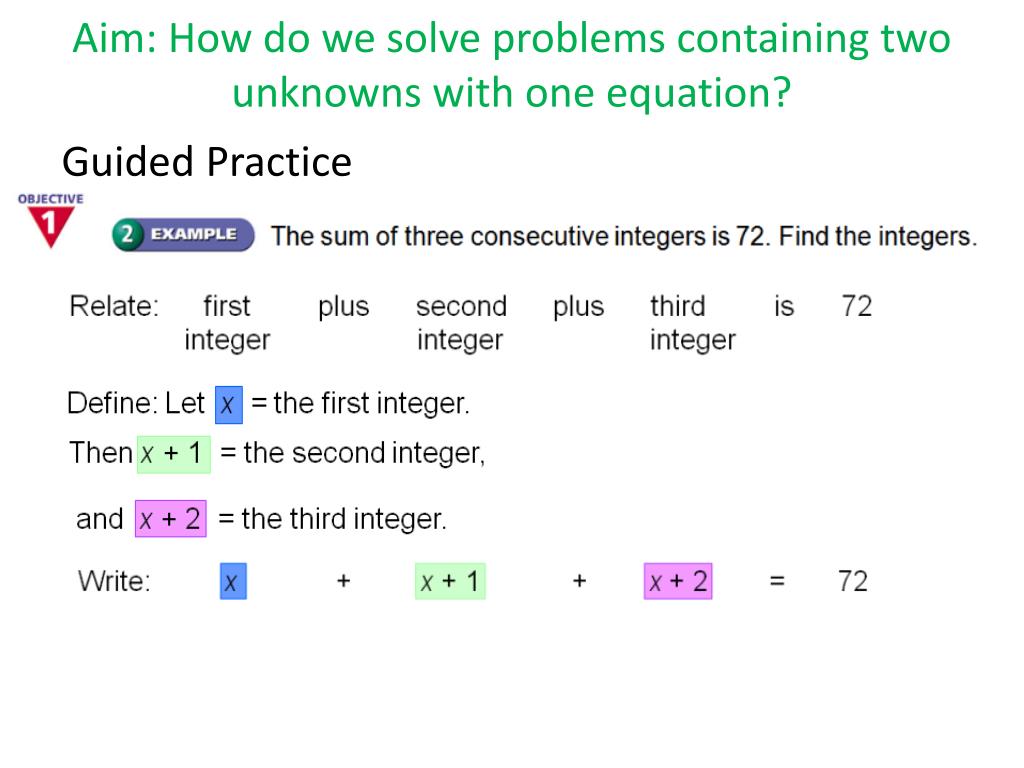Screen dimensions: 1024x768
Task: Click the green Aim title text
Action: point(511,65)
